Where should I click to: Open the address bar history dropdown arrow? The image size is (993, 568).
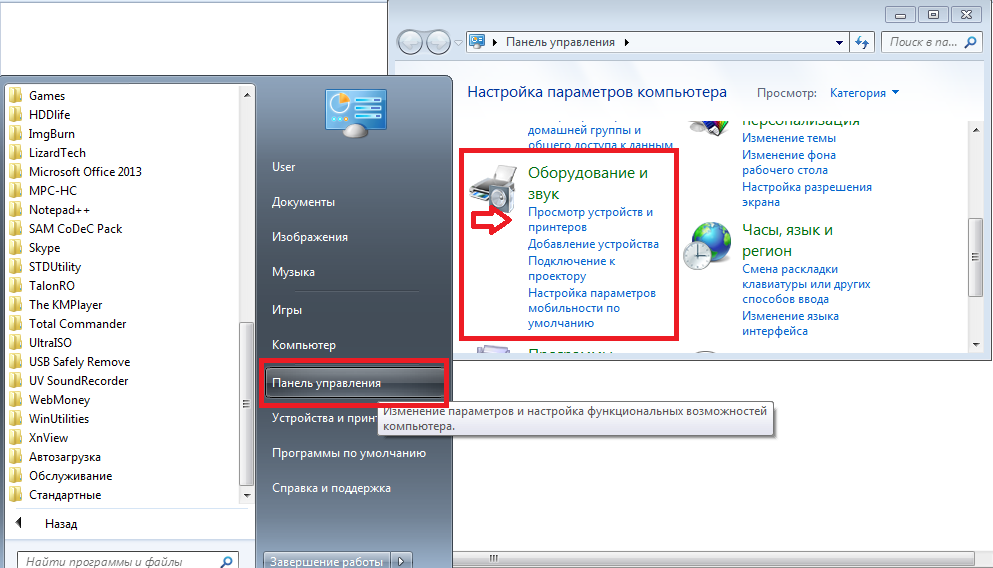tap(839, 42)
